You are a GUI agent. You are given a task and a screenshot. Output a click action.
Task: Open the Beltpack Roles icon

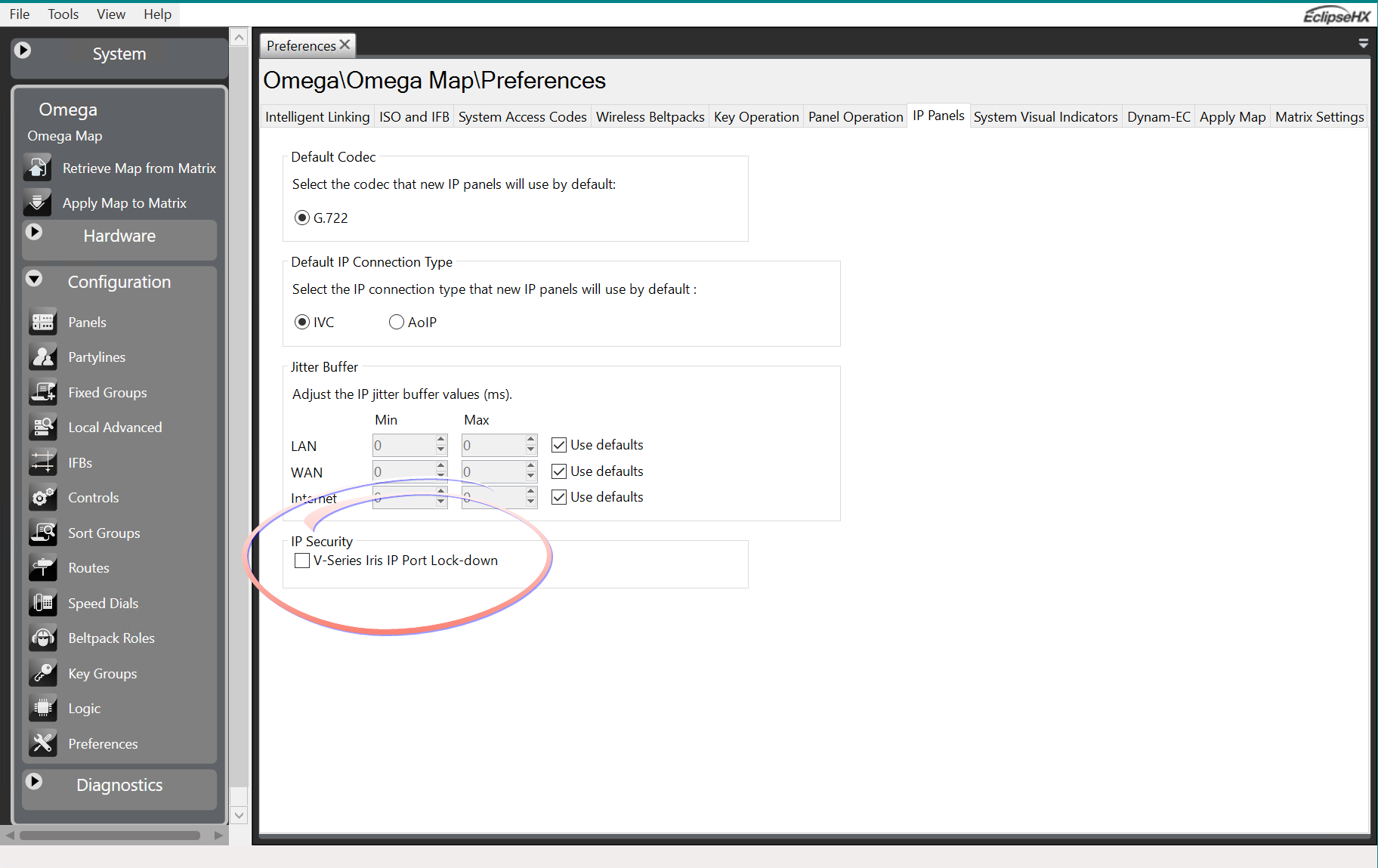point(43,638)
